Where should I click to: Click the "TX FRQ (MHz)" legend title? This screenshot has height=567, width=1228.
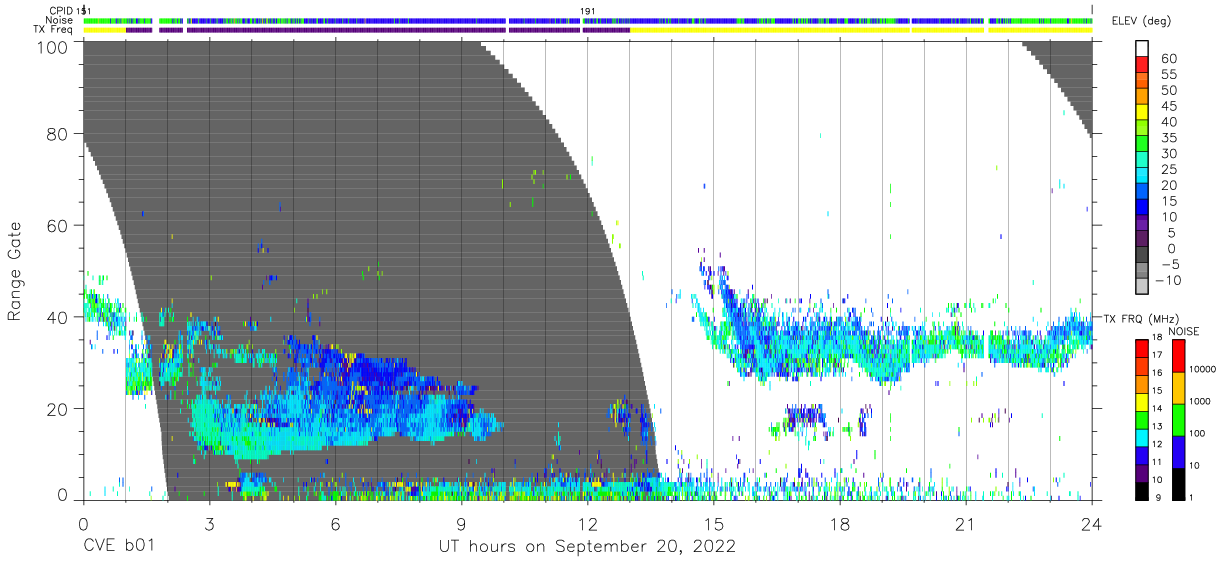coord(1143,318)
